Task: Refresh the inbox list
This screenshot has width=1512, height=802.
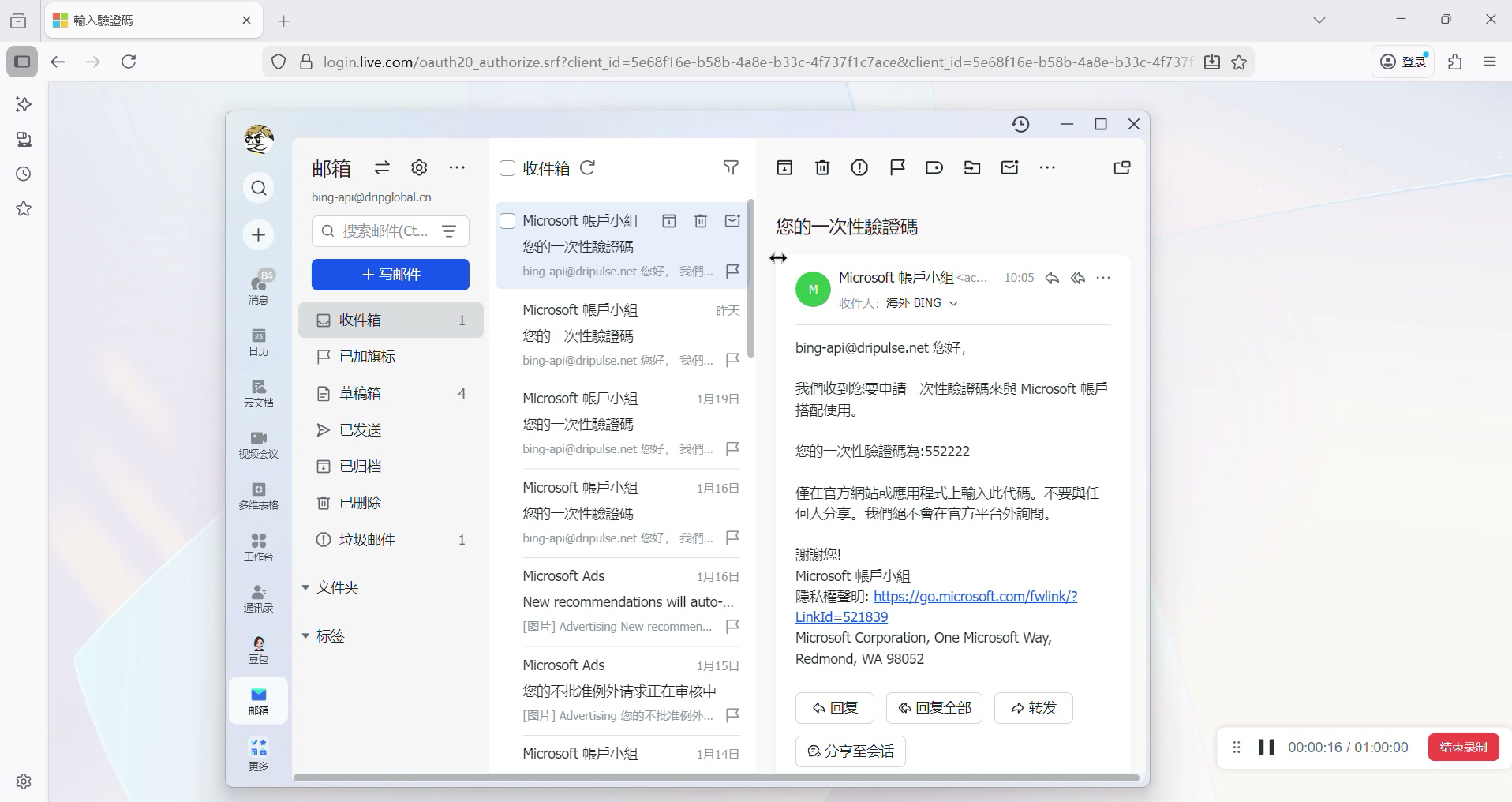Action: point(588,167)
